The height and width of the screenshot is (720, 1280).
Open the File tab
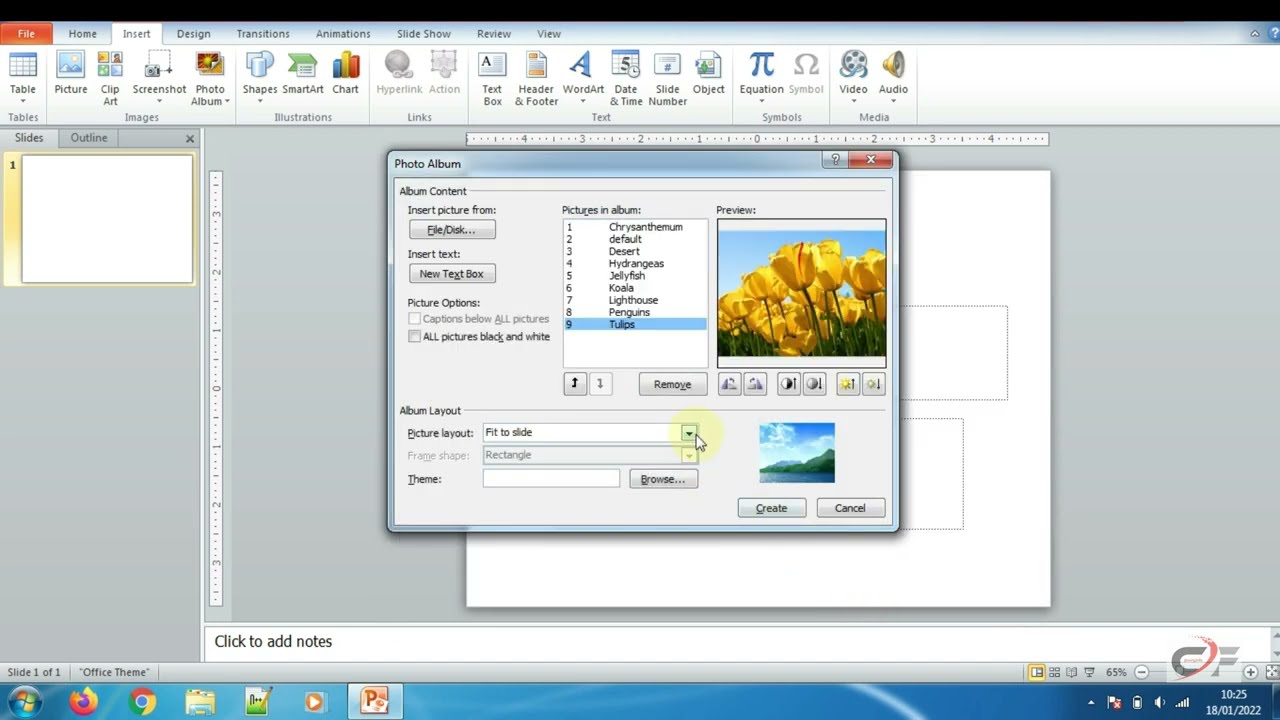click(x=26, y=34)
